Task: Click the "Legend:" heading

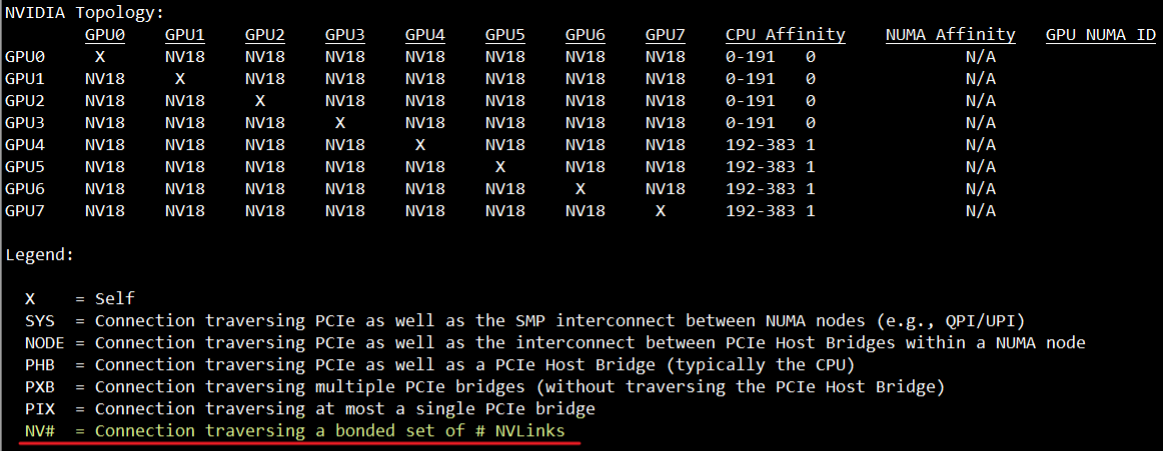Action: (40, 255)
